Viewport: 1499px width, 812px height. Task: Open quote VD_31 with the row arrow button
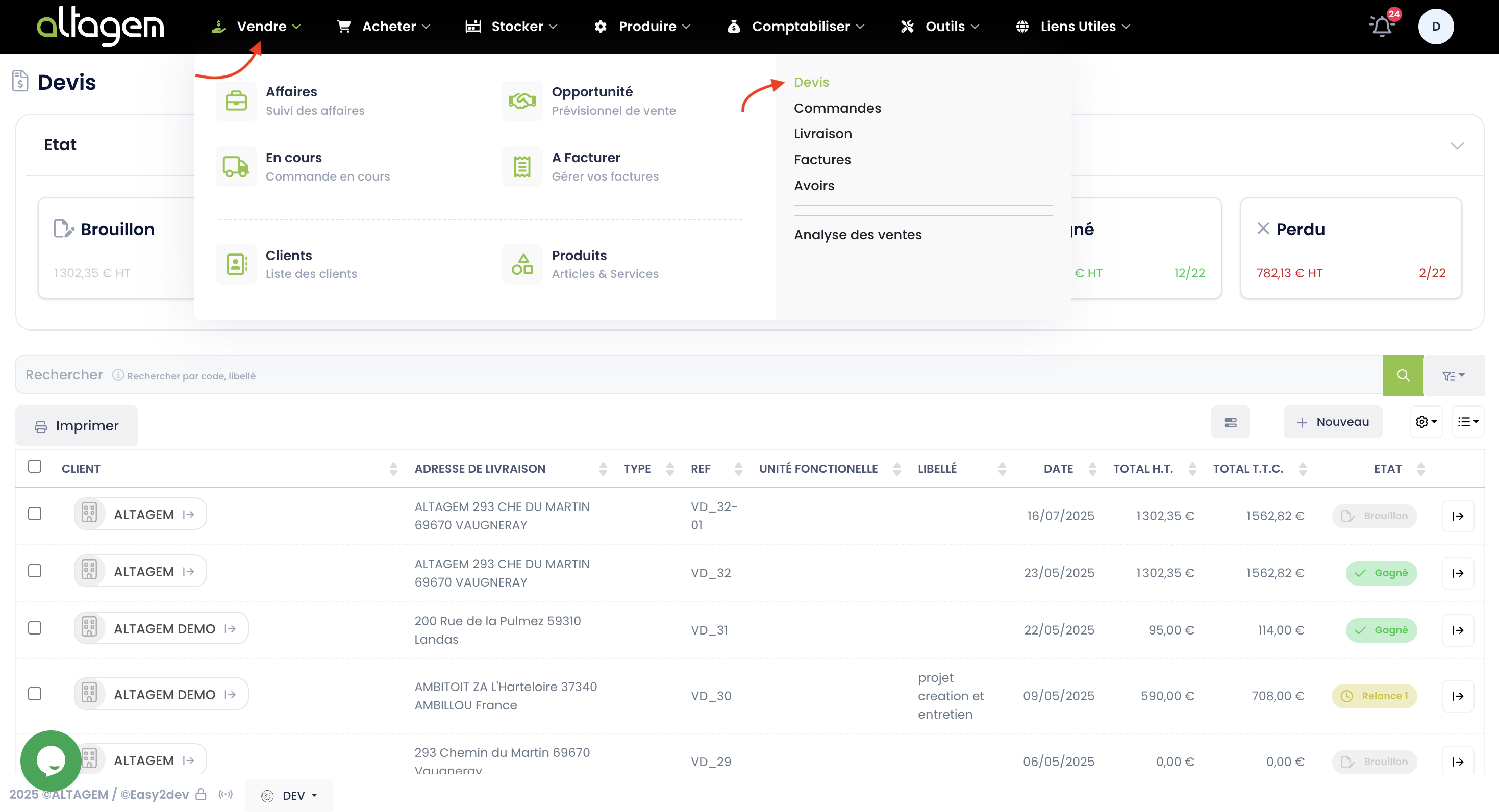(x=1458, y=630)
